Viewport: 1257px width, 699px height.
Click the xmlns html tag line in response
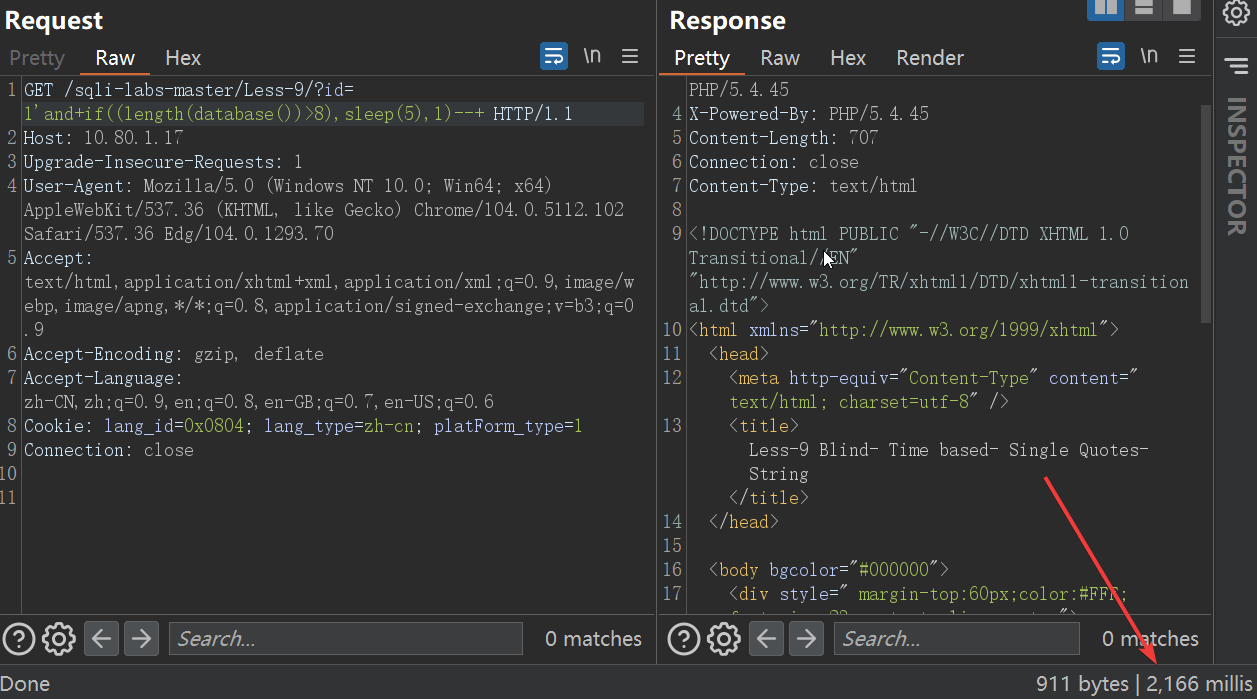point(904,330)
